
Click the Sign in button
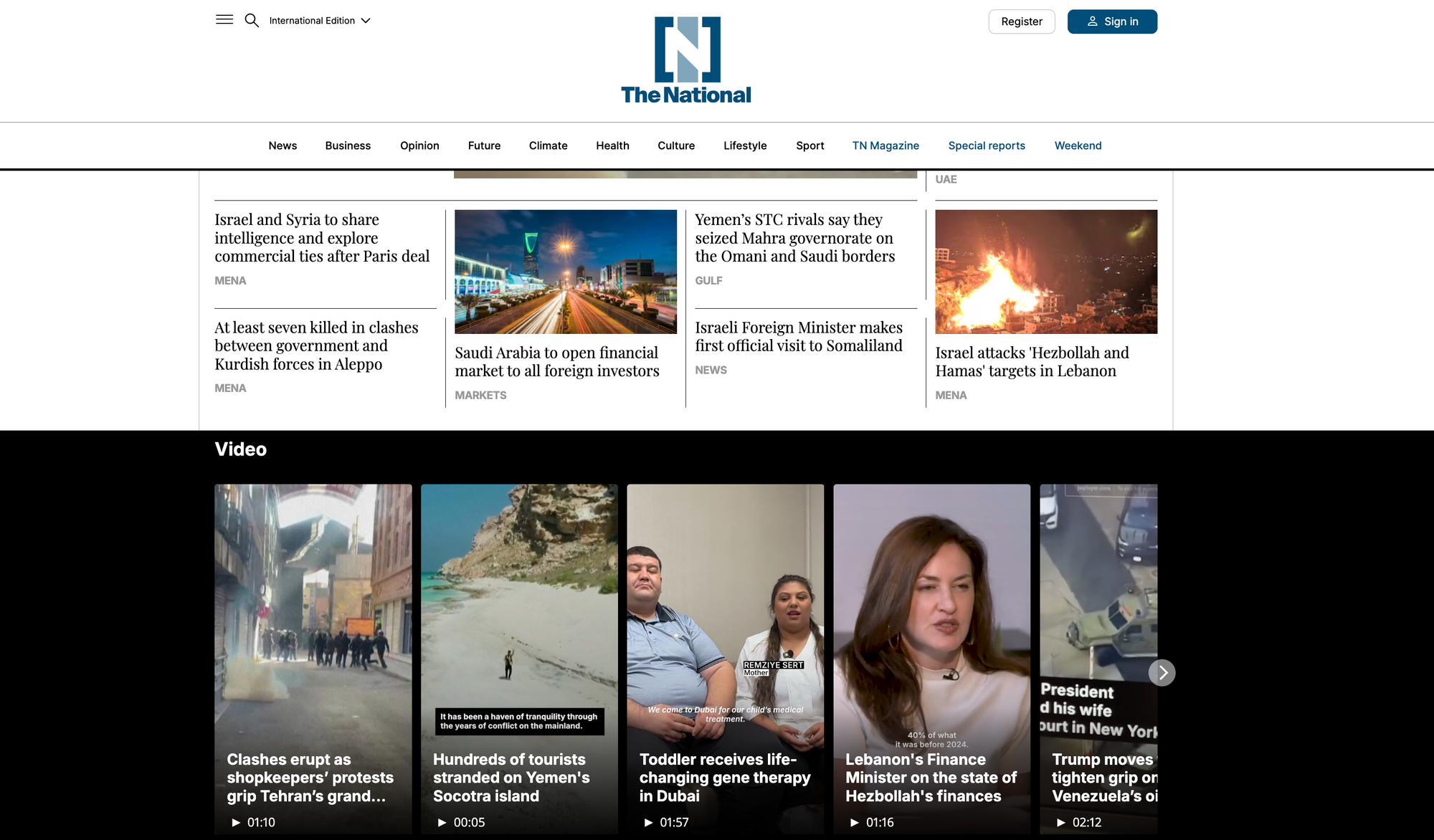click(x=1112, y=22)
